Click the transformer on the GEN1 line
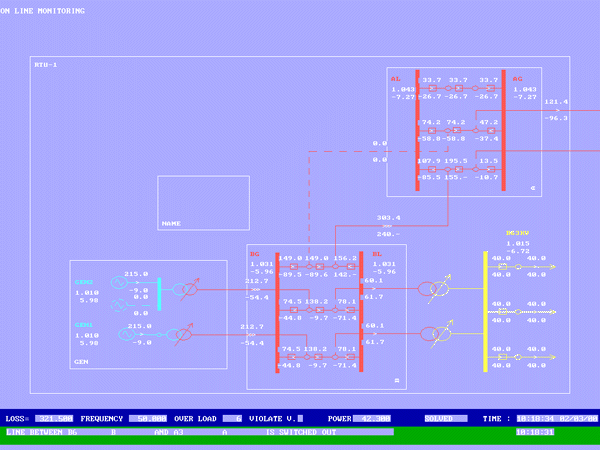600x450 pixels. coord(183,335)
